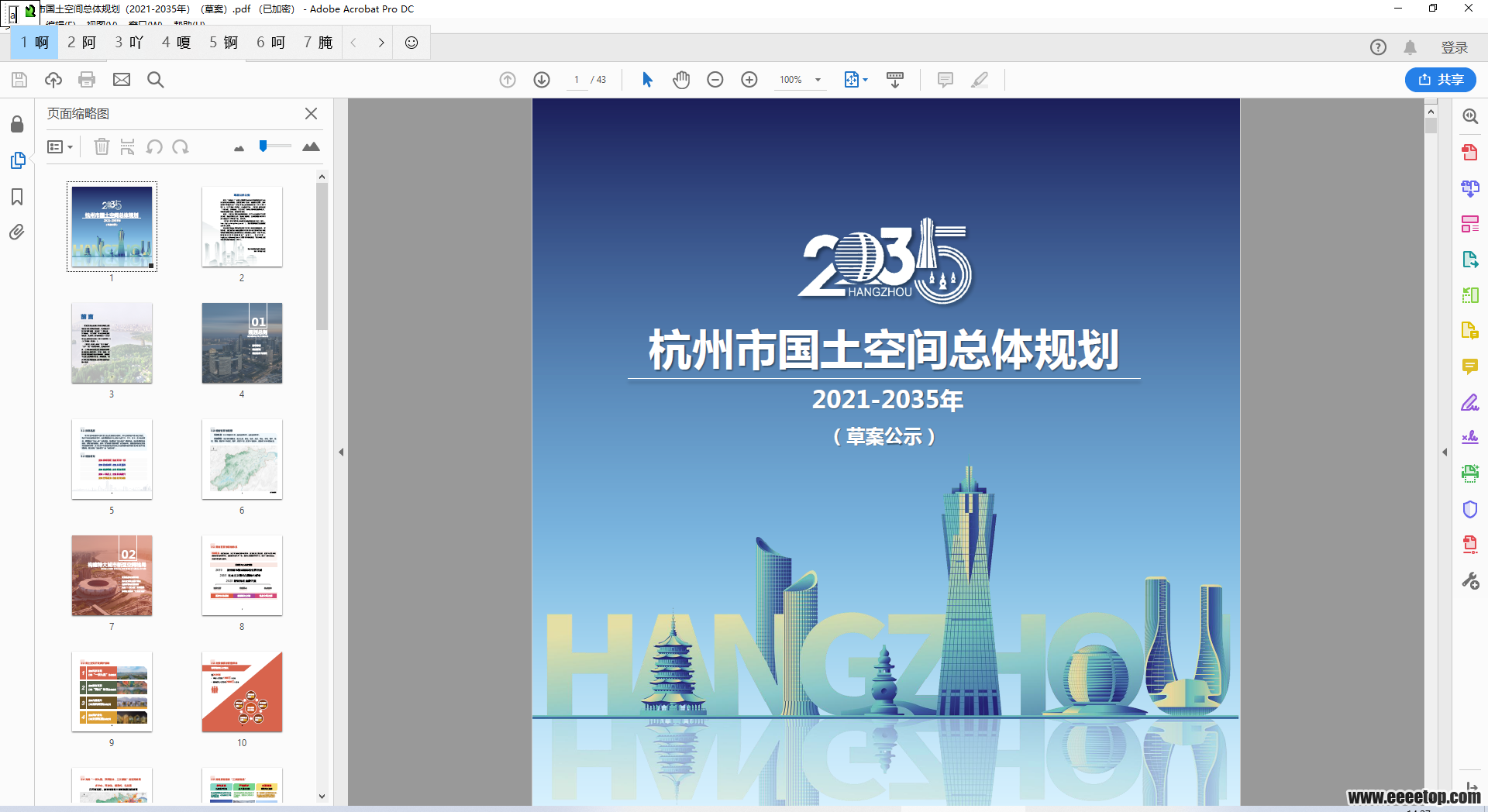This screenshot has width=1488, height=812.
Task: Show next IME candidates arrow
Action: tap(381, 43)
